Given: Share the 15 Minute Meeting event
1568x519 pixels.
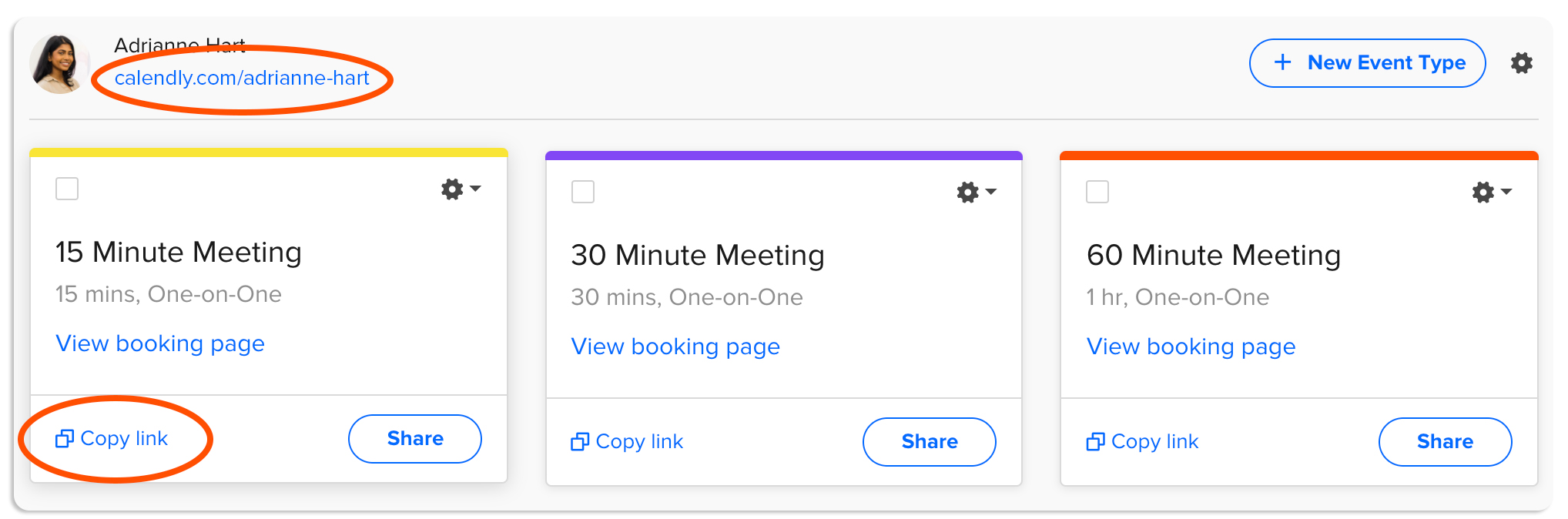Looking at the screenshot, I should click(x=414, y=439).
